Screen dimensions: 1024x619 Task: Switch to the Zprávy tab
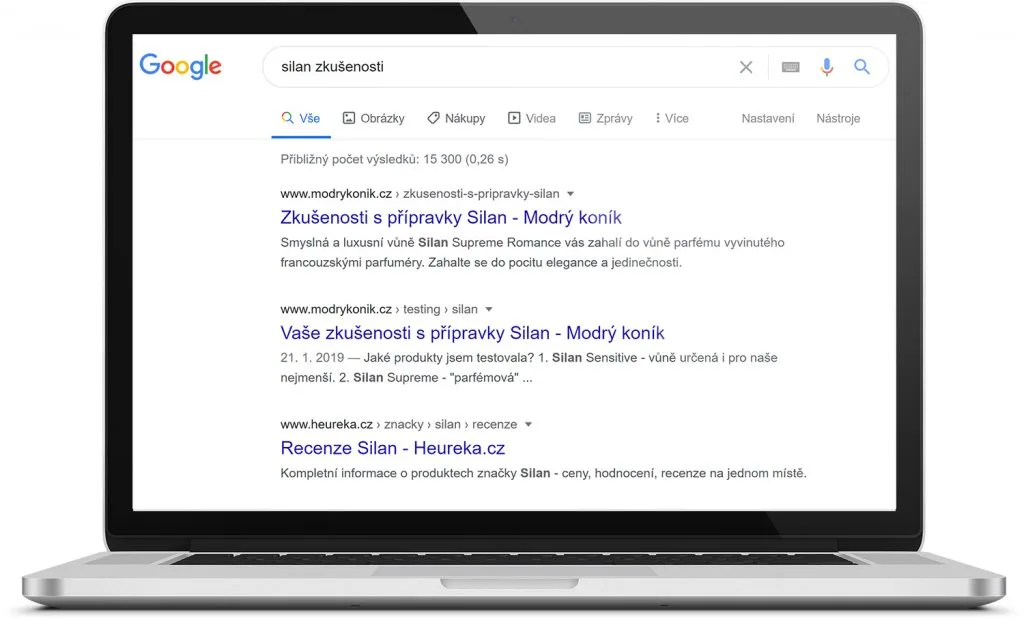(x=606, y=118)
